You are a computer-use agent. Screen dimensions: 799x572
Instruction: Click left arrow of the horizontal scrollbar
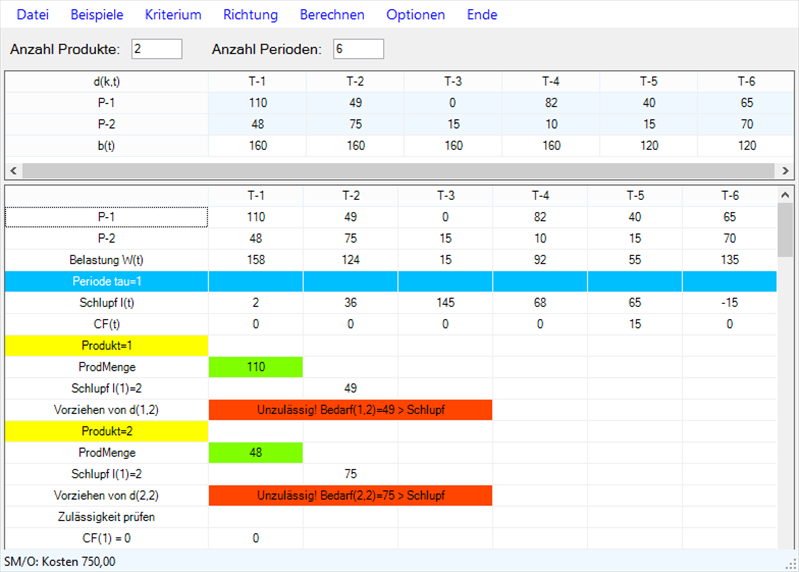[14, 170]
